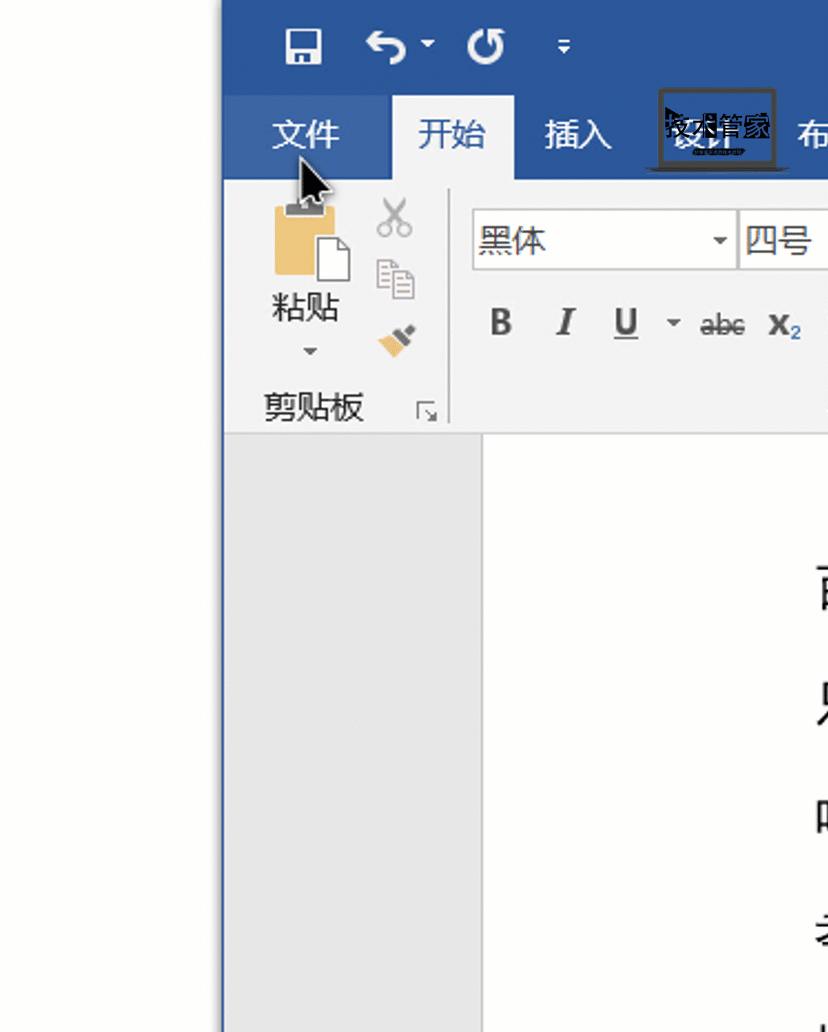The width and height of the screenshot is (828, 1032).
Task: Click the Redo icon
Action: (x=485, y=46)
